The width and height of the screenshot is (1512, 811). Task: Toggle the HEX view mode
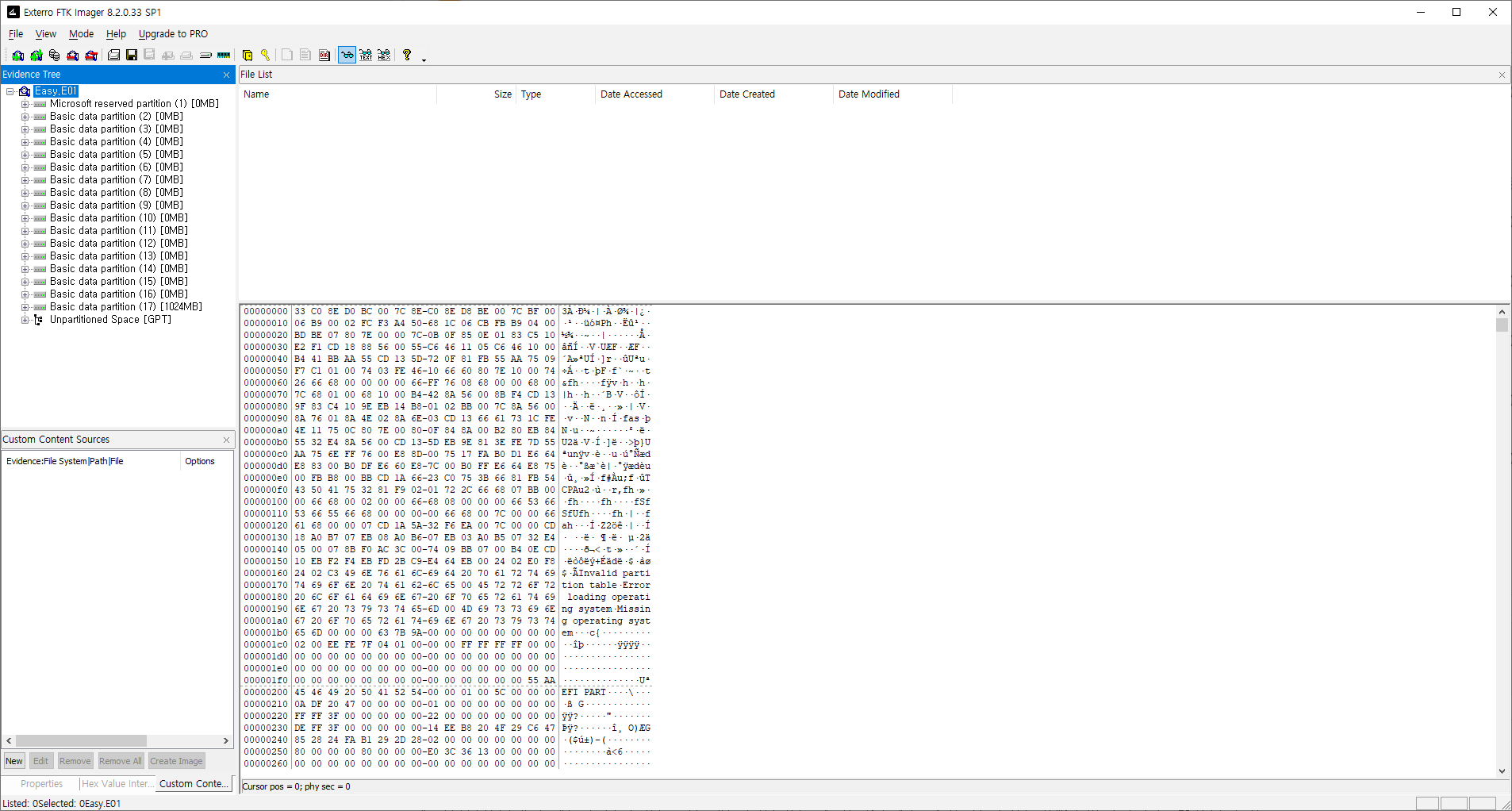(x=384, y=56)
